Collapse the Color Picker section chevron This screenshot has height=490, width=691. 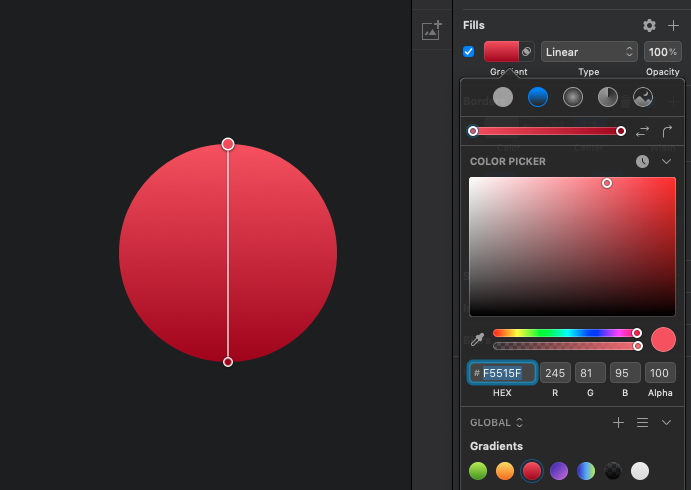pos(666,161)
